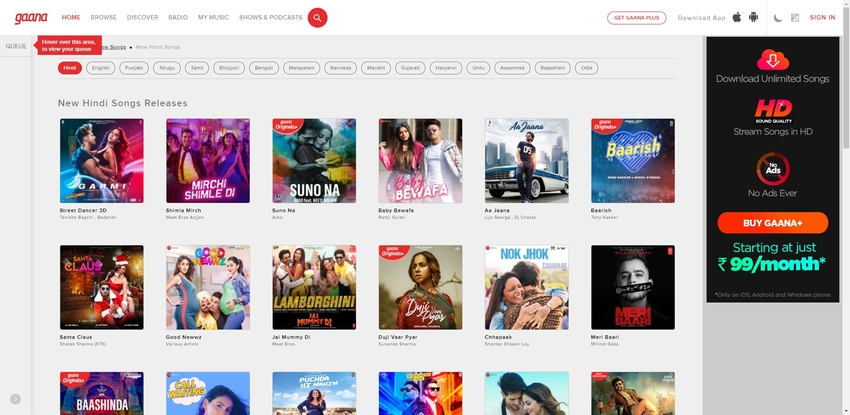Select the Gujarati language filter

pos(410,68)
